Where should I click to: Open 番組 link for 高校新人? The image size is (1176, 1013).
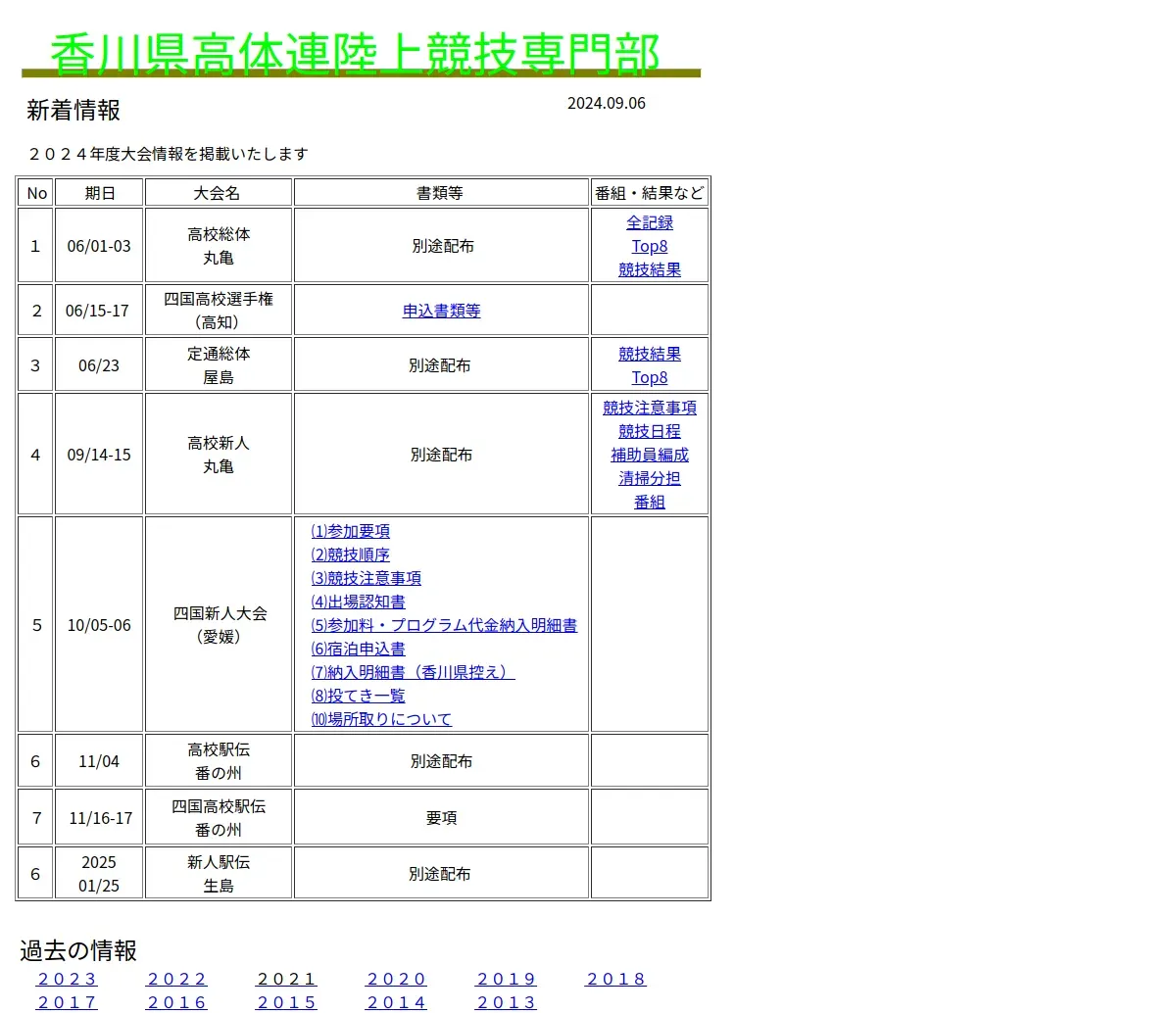click(650, 502)
